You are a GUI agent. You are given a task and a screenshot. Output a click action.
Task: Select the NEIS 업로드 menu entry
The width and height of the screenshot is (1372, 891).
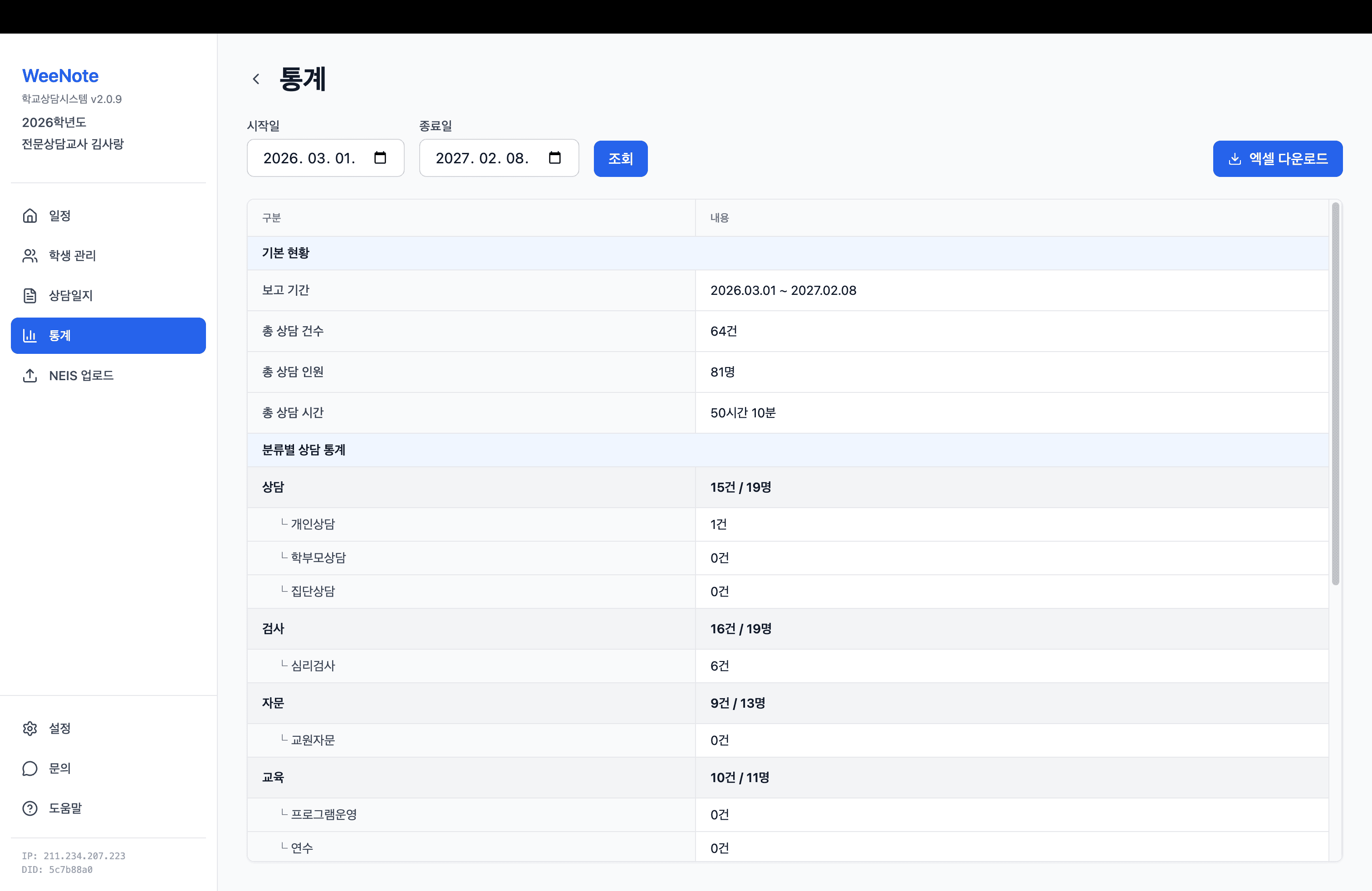(x=81, y=376)
